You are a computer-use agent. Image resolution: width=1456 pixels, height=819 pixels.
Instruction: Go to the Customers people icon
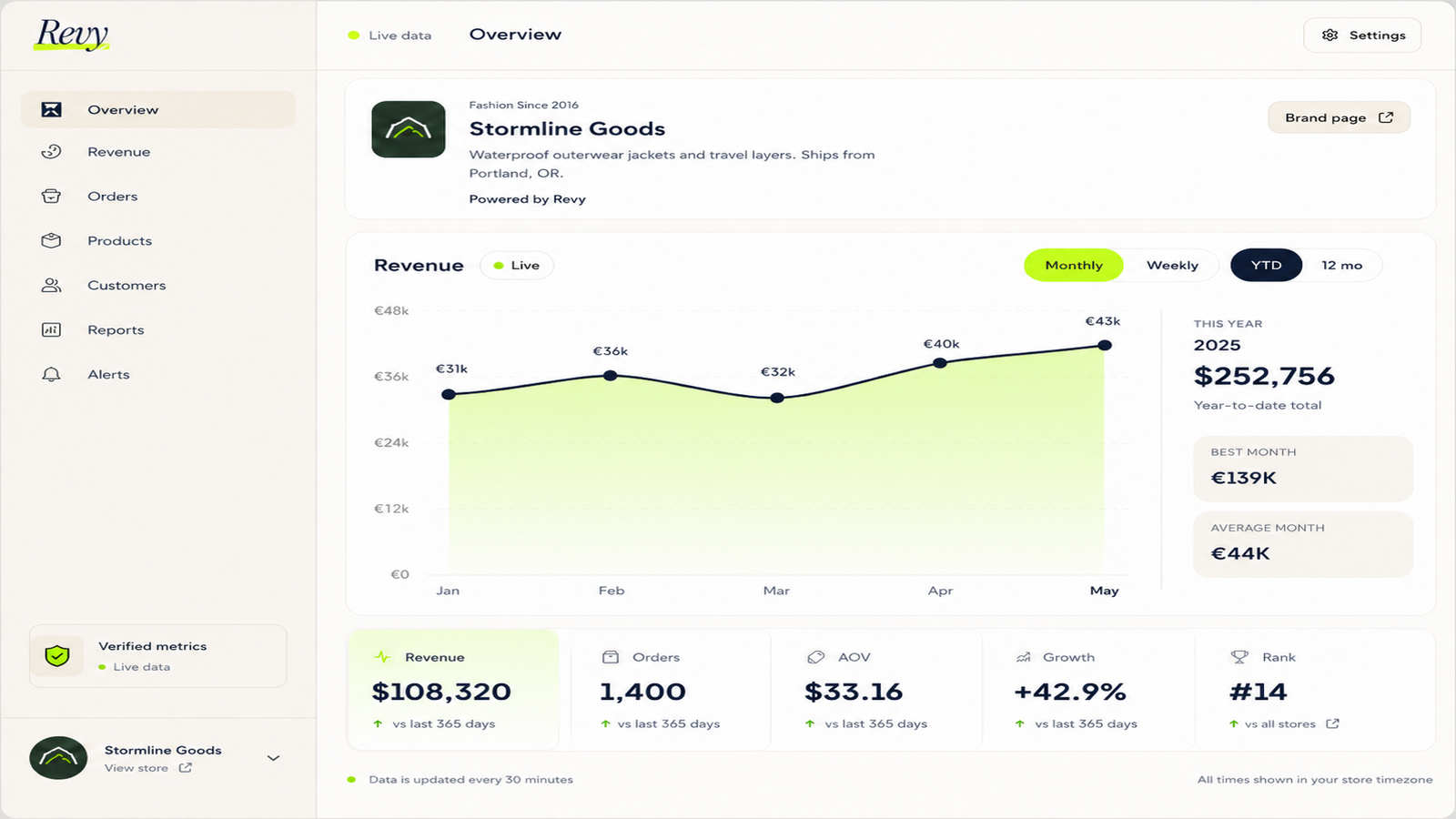point(51,286)
